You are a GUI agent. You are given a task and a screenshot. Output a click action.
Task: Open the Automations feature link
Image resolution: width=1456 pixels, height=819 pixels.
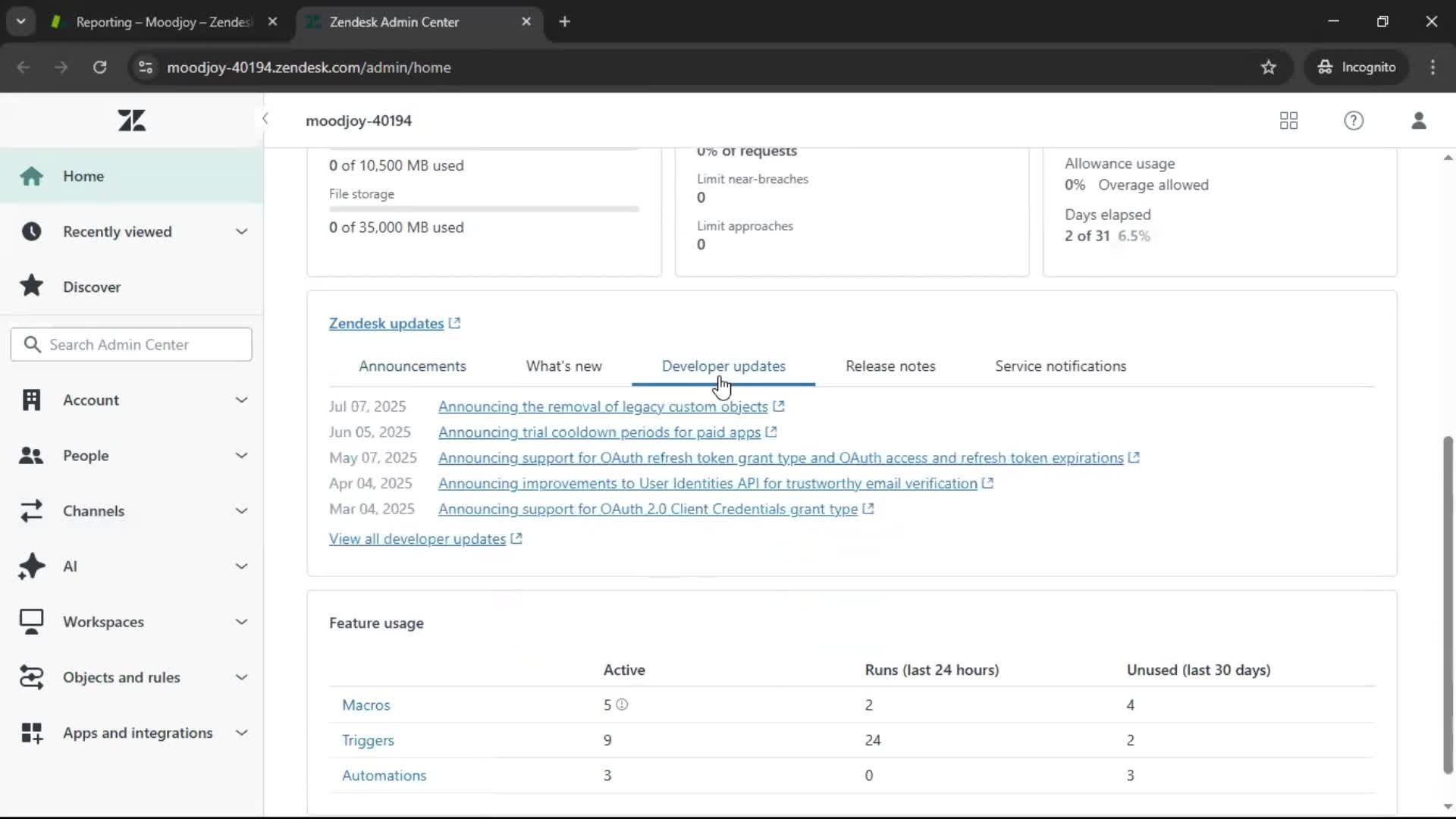point(384,776)
